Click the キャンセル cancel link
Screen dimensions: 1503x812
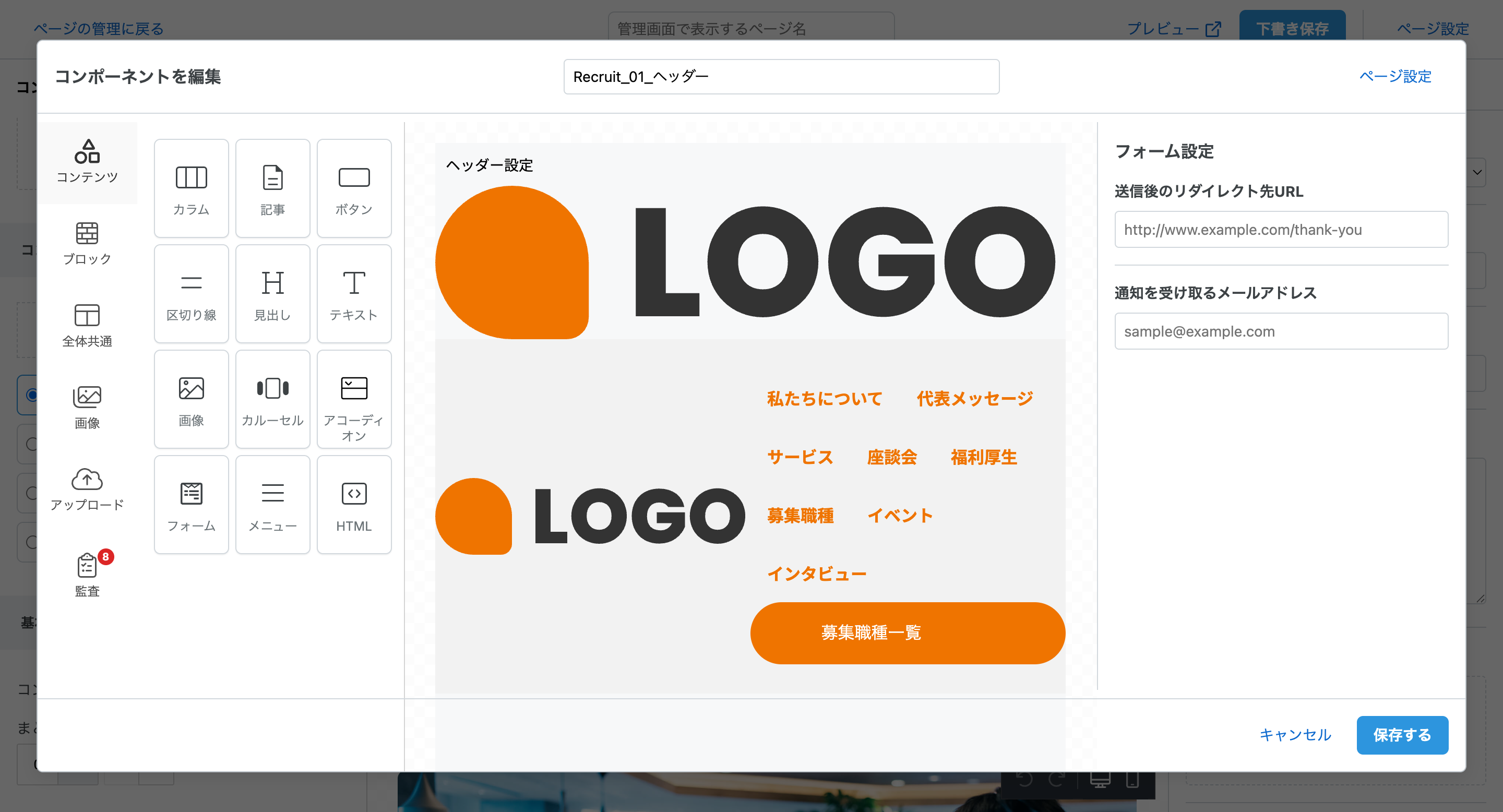[1295, 734]
